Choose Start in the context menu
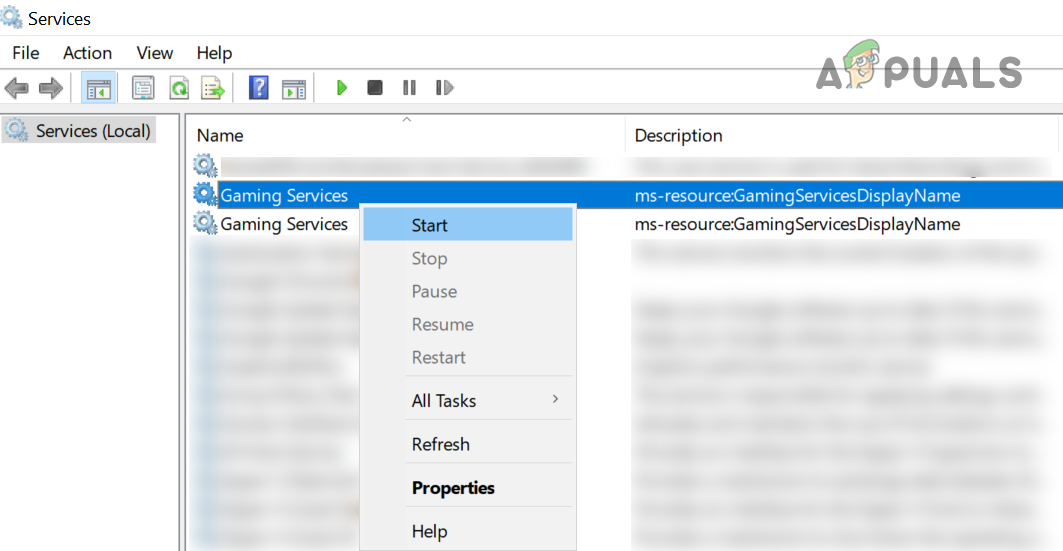This screenshot has height=551, width=1063. point(468,224)
